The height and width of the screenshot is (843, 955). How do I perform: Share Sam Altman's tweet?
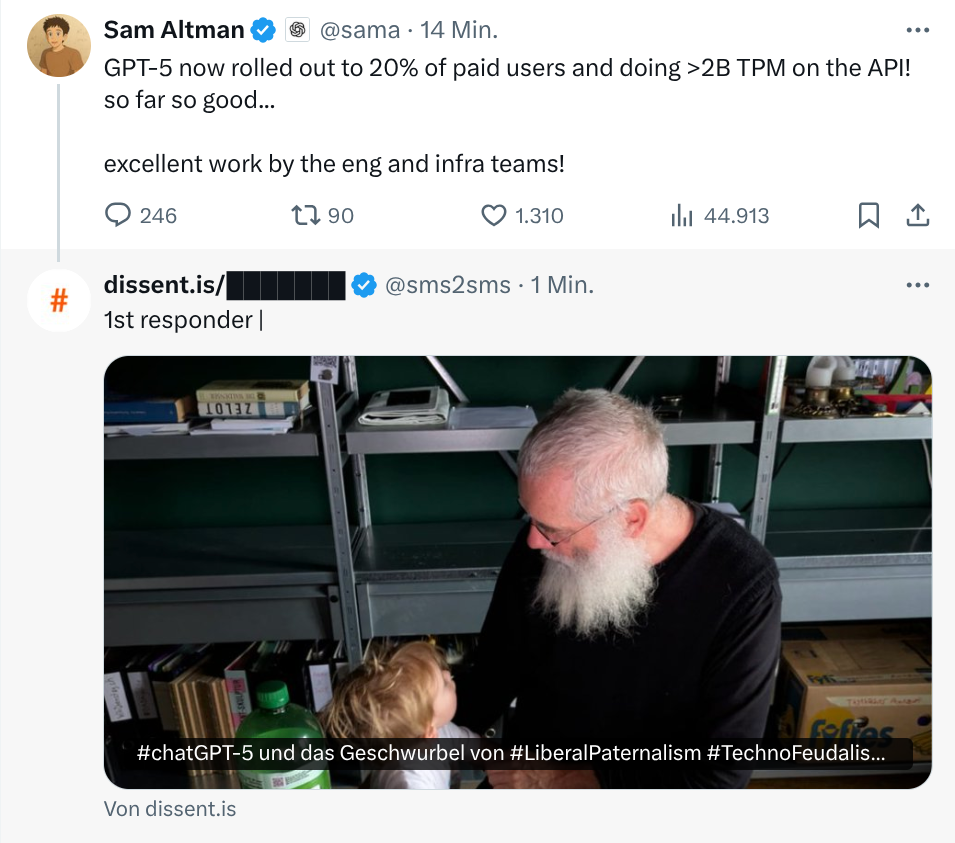[x=917, y=215]
